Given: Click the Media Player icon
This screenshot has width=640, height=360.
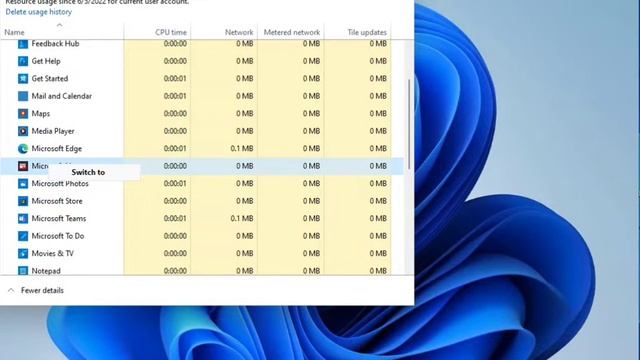Looking at the screenshot, I should point(23,131).
